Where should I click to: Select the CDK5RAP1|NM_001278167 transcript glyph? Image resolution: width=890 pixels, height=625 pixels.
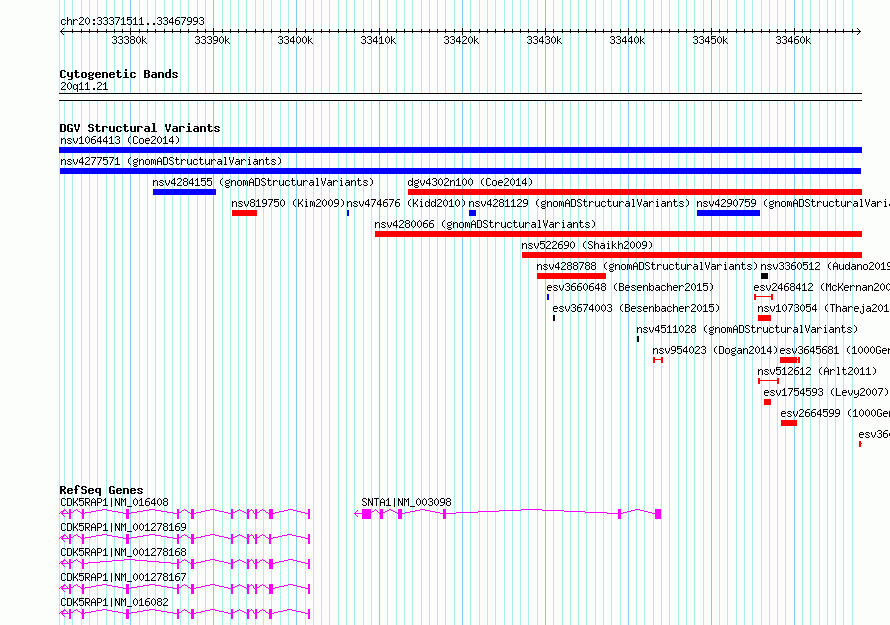click(x=185, y=589)
